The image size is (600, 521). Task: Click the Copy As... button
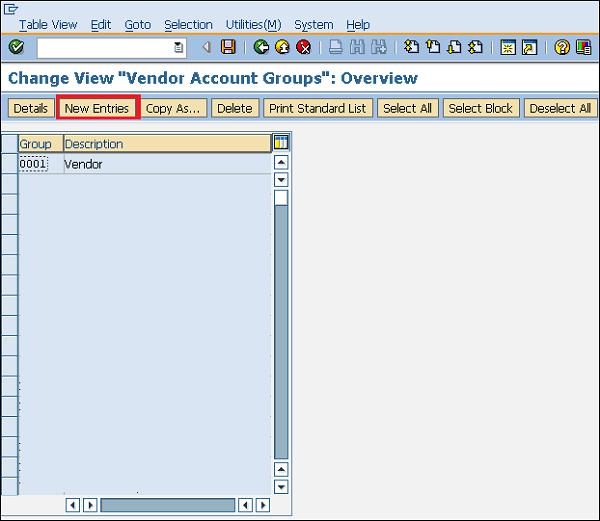tap(173, 108)
